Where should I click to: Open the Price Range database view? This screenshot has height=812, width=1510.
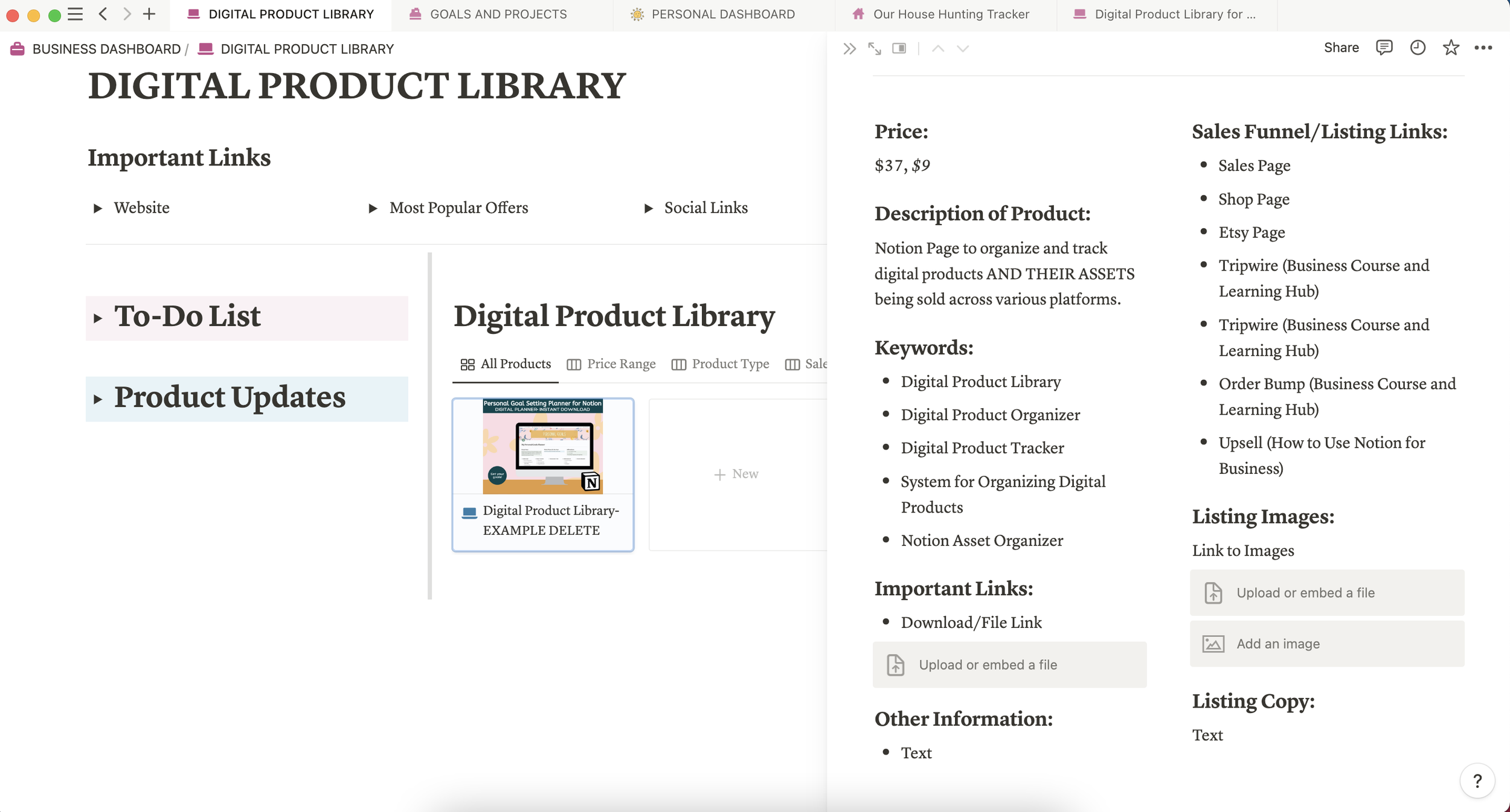(622, 363)
